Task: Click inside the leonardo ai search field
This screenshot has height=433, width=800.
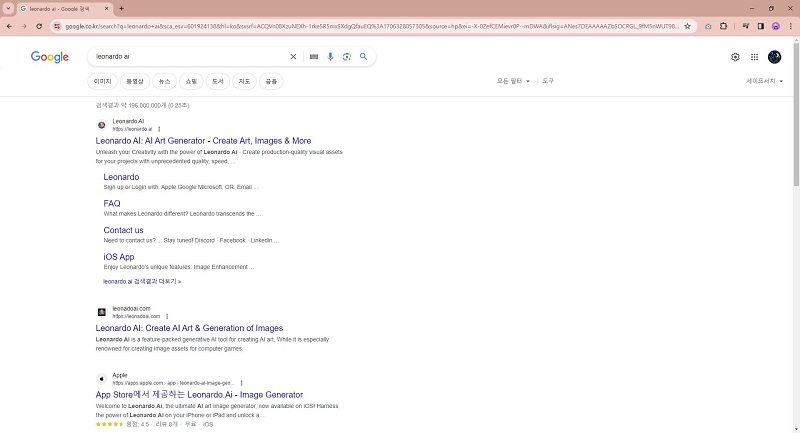Action: [189, 57]
